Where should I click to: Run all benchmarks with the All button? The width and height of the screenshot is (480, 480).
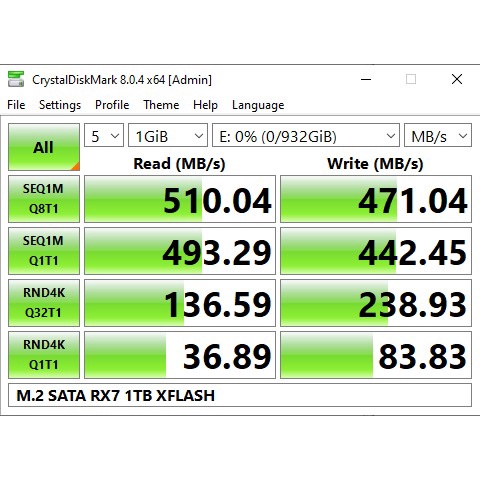(44, 147)
